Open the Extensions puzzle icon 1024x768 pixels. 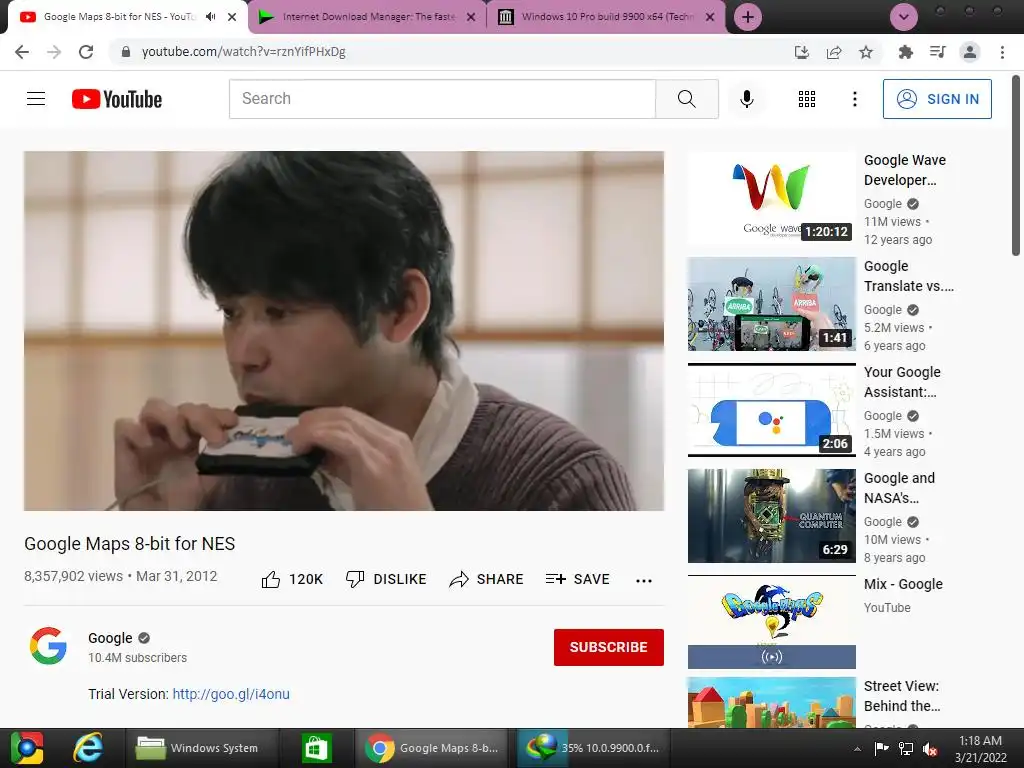tap(905, 52)
